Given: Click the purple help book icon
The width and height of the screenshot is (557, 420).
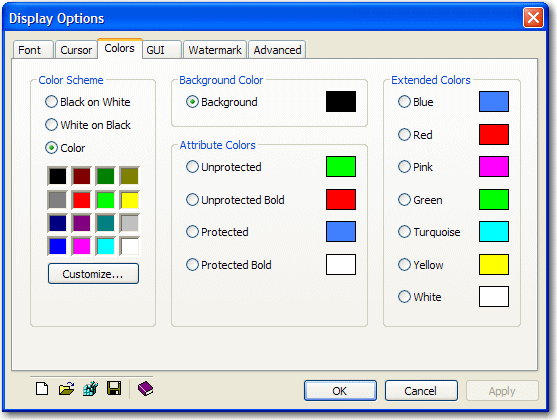Looking at the screenshot, I should (145, 388).
